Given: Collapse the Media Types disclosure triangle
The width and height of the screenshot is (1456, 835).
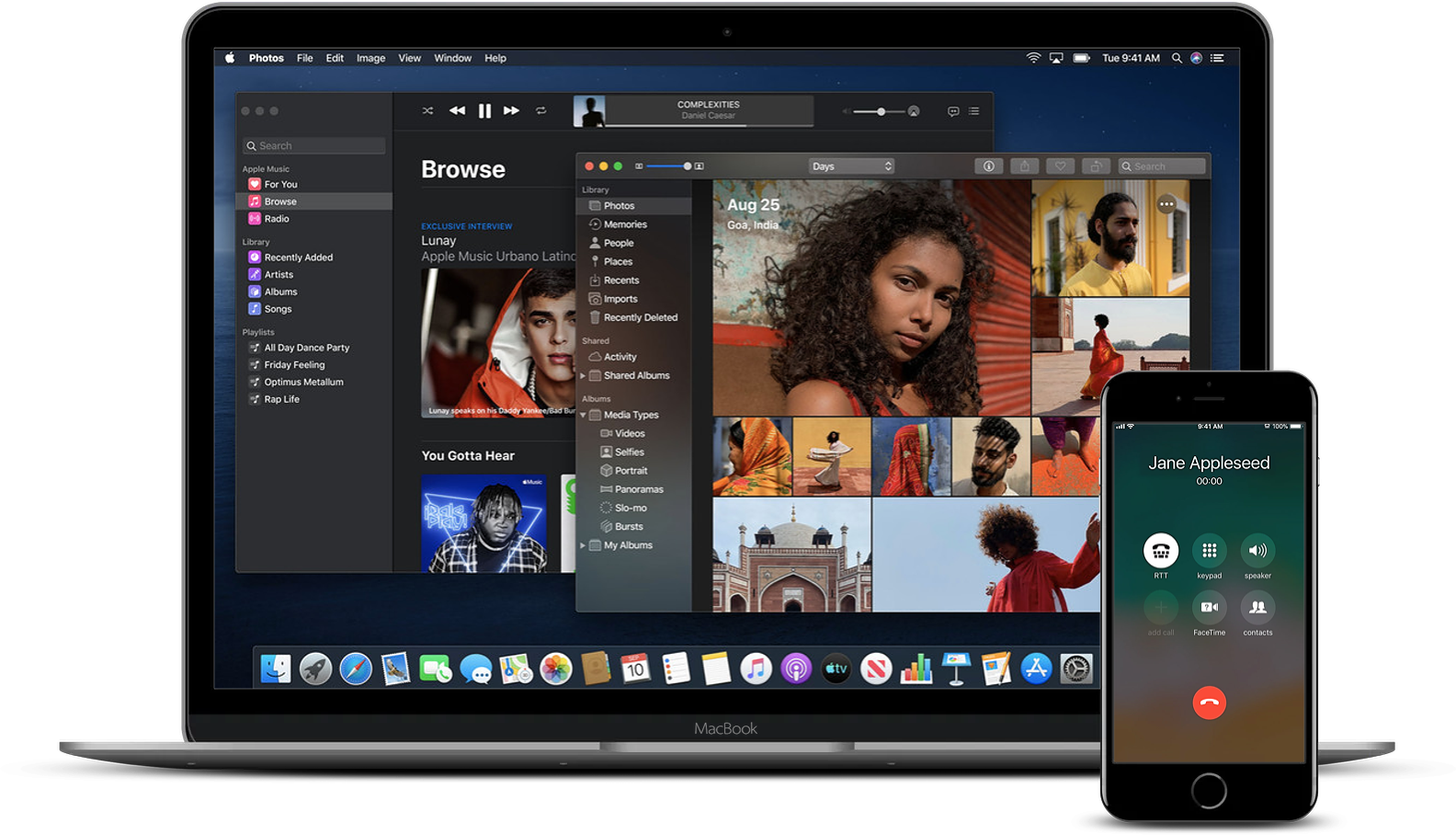Looking at the screenshot, I should [583, 416].
